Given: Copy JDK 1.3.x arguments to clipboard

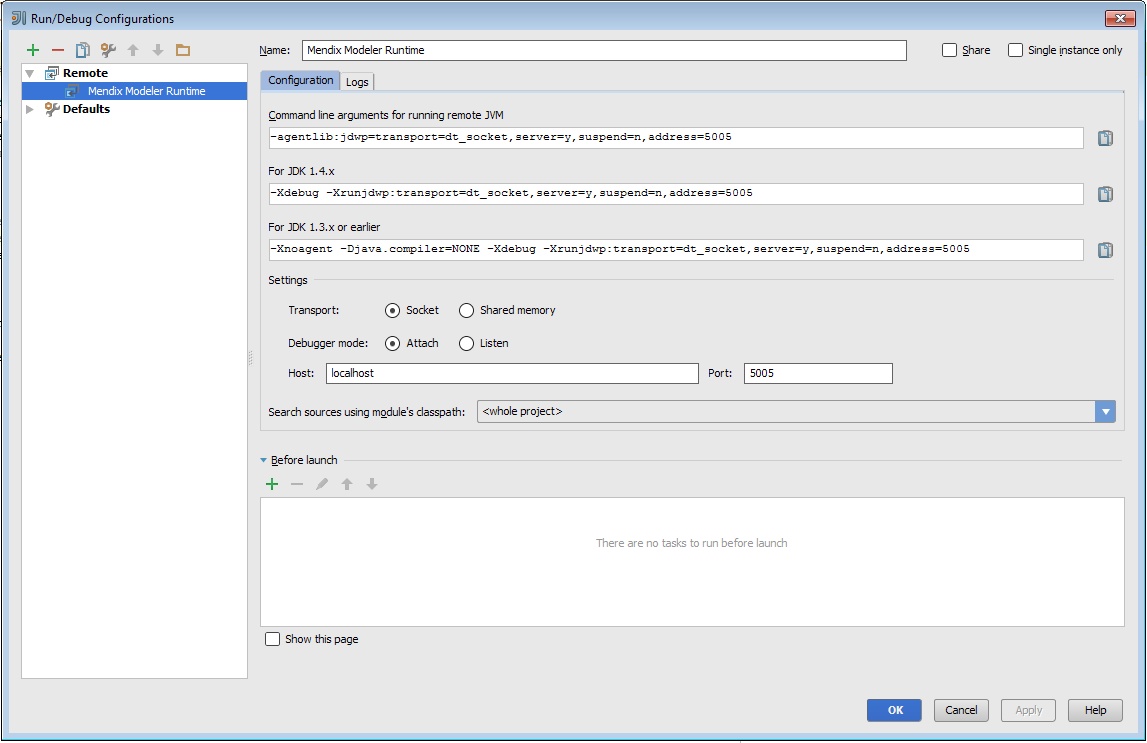Looking at the screenshot, I should [x=1105, y=250].
